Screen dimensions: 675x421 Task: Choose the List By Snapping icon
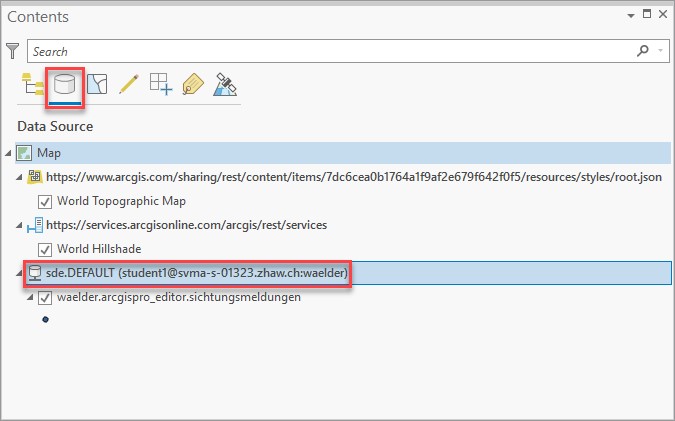160,85
